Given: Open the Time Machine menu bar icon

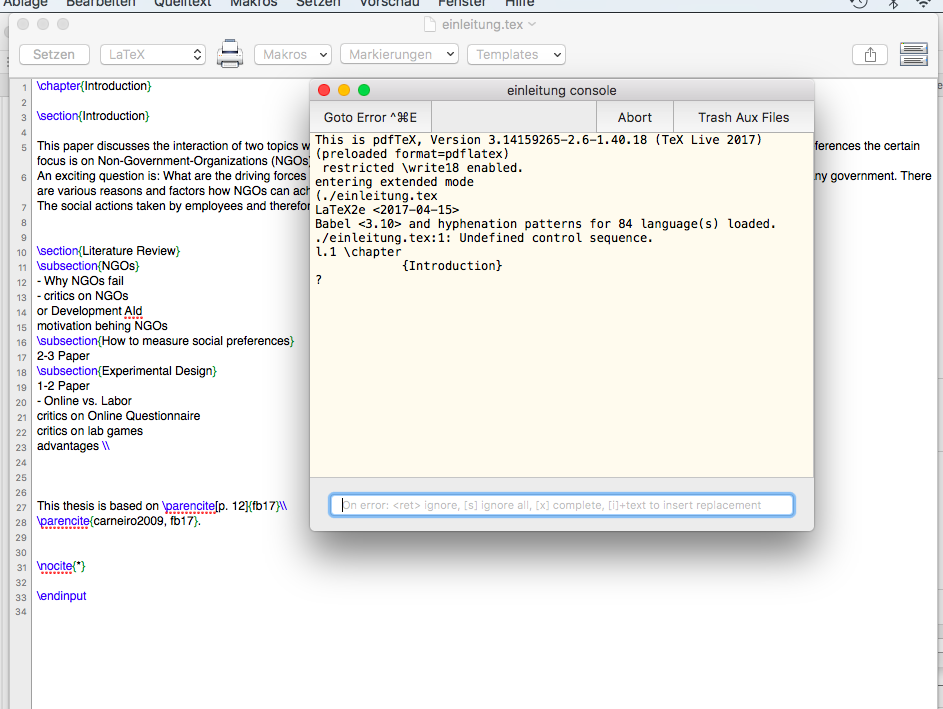Looking at the screenshot, I should tap(859, 3).
